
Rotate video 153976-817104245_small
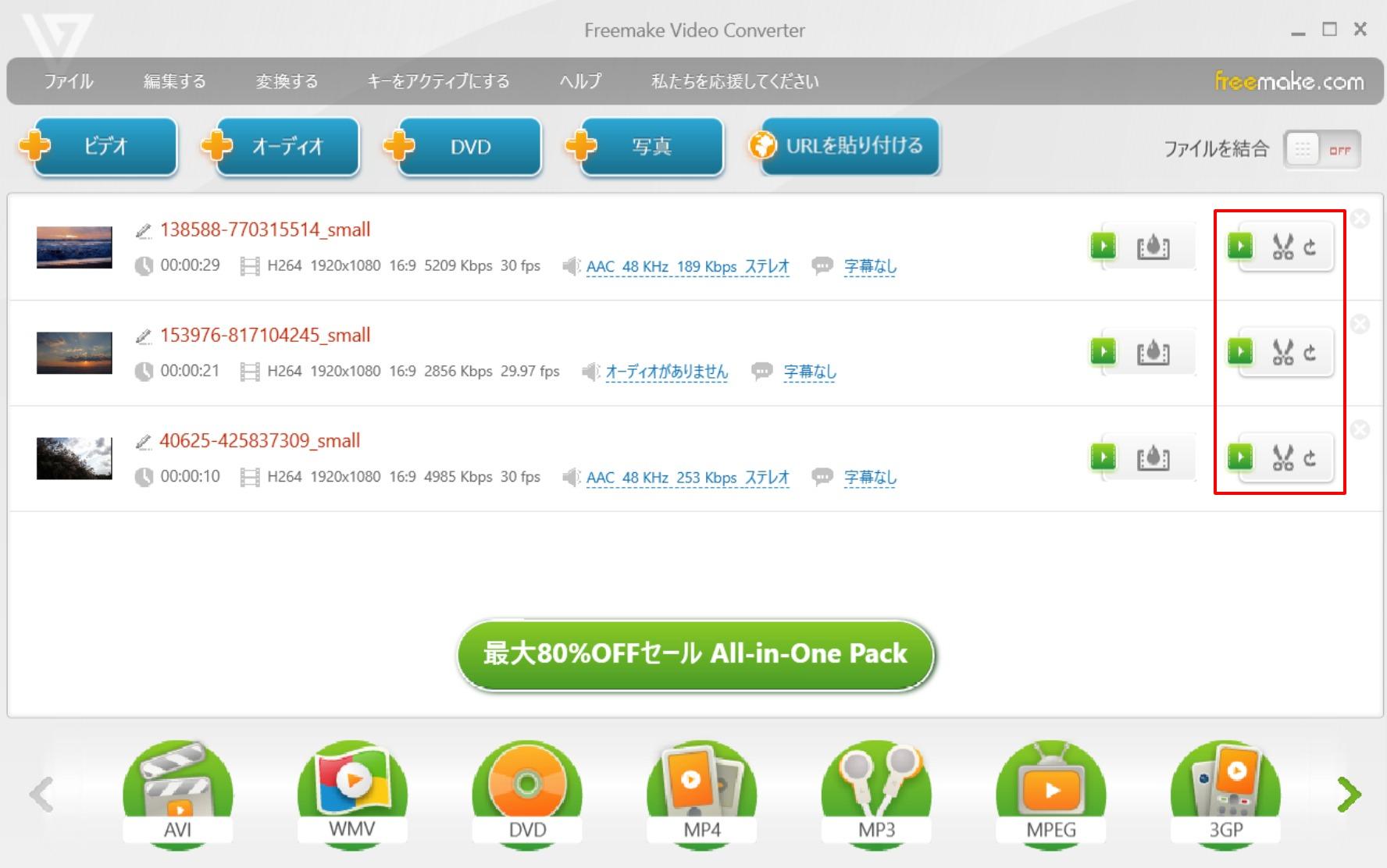tap(1310, 353)
